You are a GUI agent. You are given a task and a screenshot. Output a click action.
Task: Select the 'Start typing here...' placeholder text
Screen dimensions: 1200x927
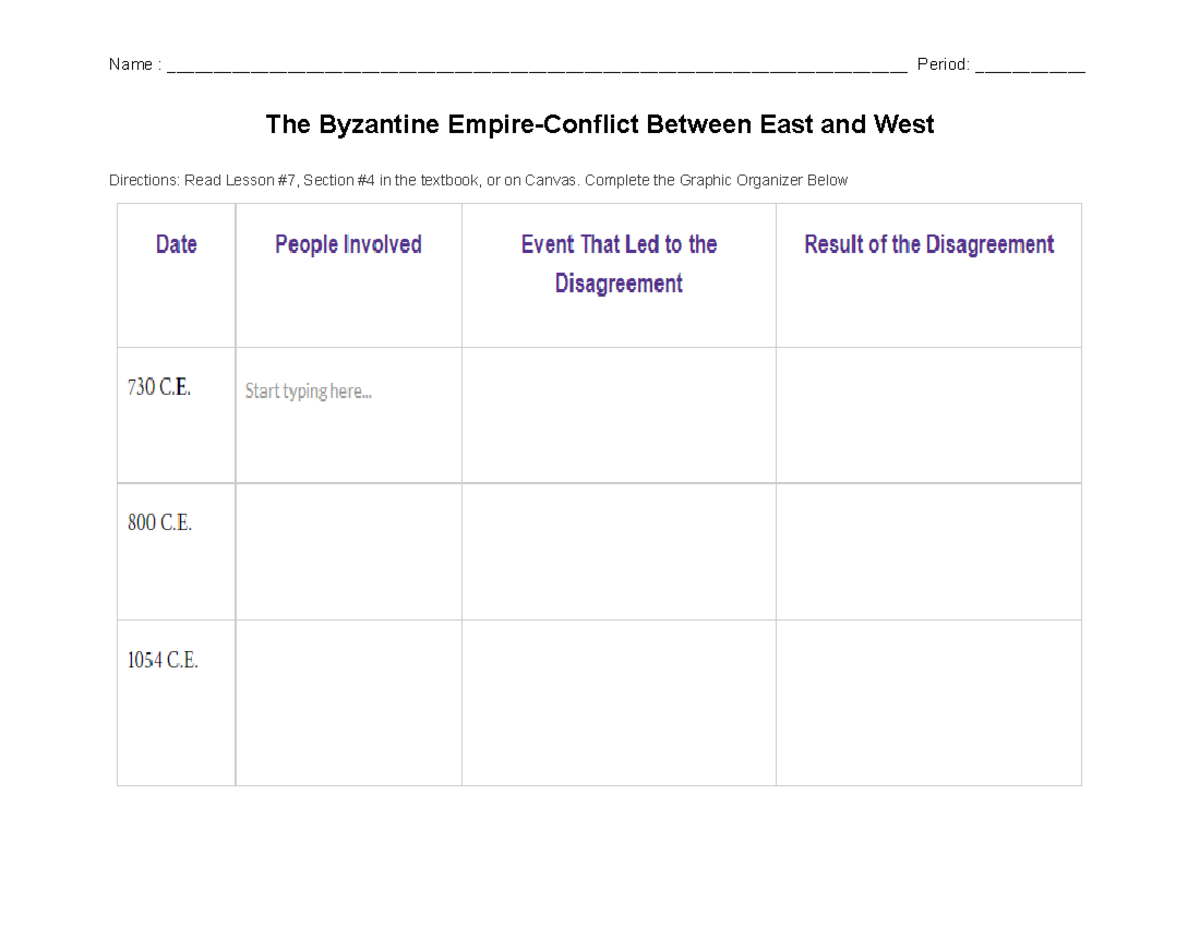[307, 391]
